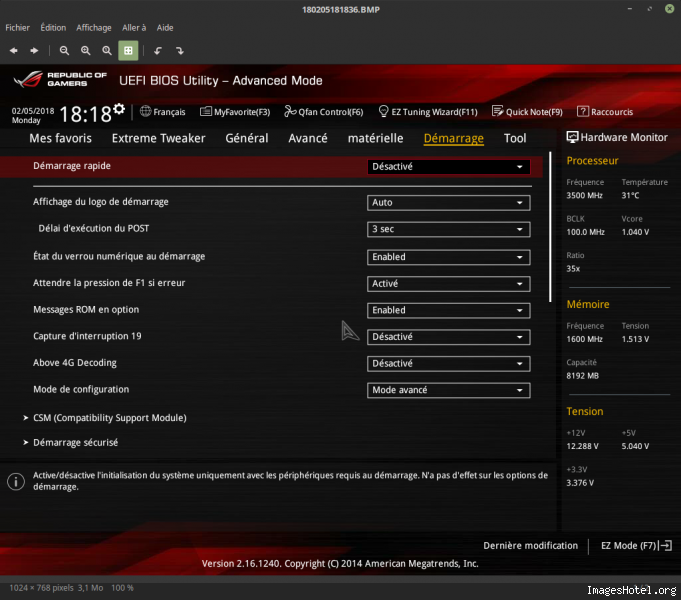Click the 8192 MB capacity value
The height and width of the screenshot is (600, 681).
582,376
